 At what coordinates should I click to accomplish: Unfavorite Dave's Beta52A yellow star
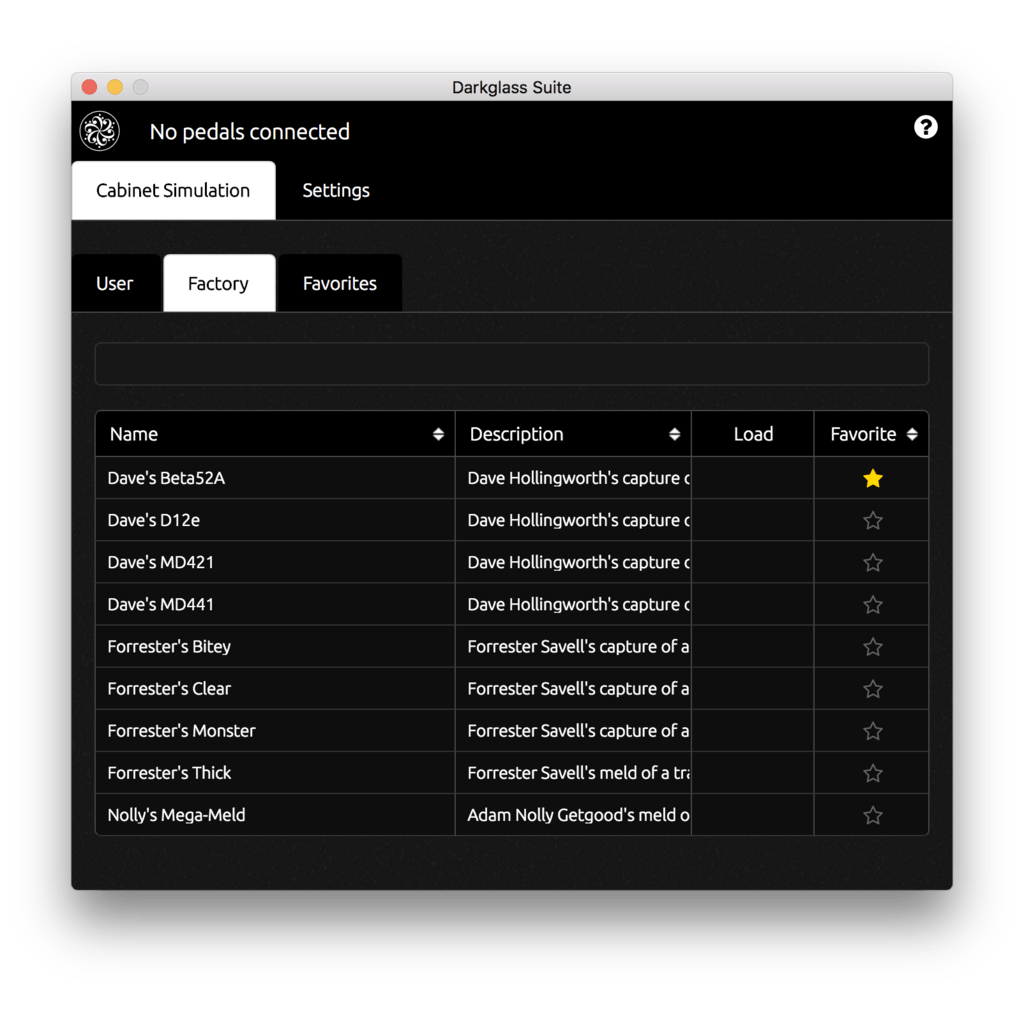tap(873, 479)
